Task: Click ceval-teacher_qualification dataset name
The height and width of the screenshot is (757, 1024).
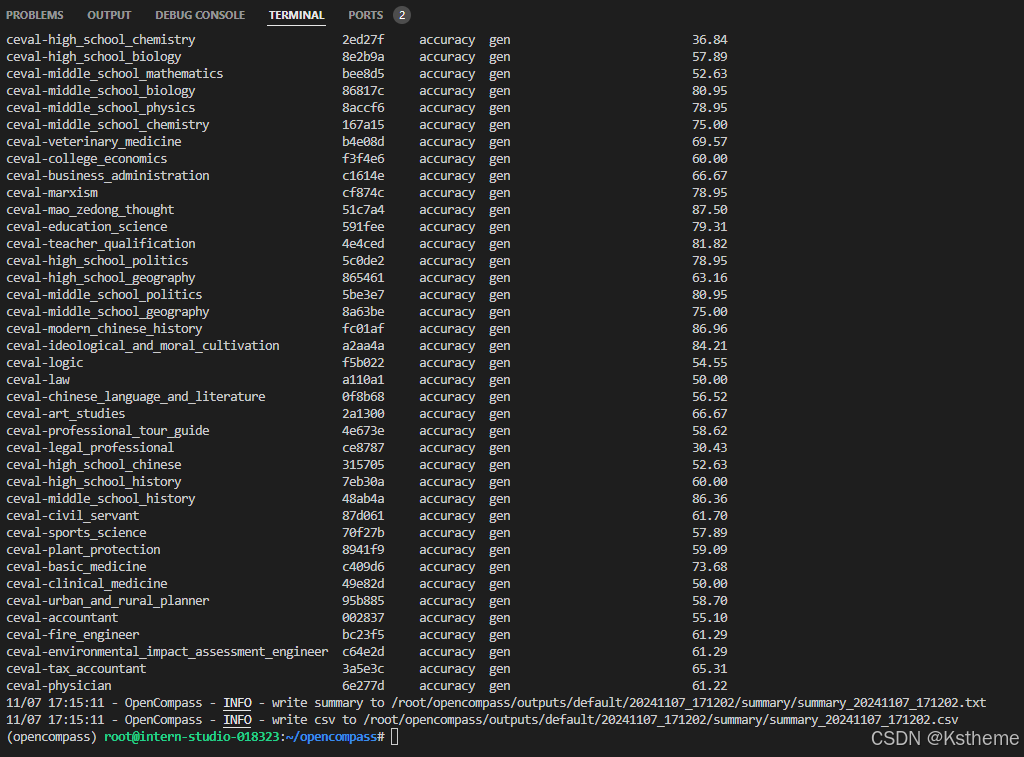Action: 101,244
